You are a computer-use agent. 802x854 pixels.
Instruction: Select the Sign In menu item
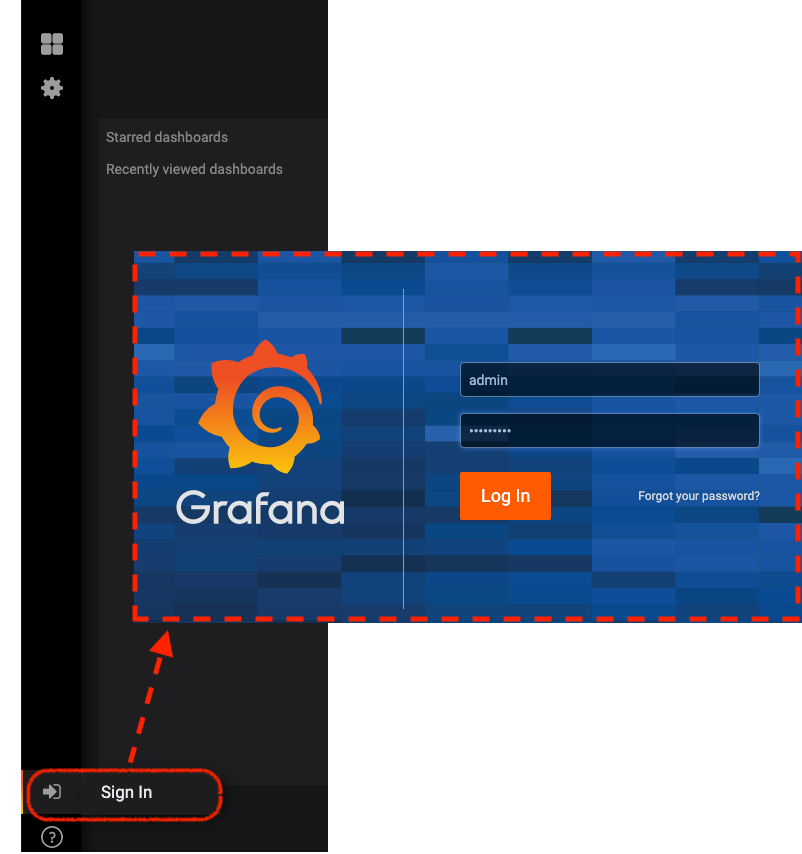point(126,792)
